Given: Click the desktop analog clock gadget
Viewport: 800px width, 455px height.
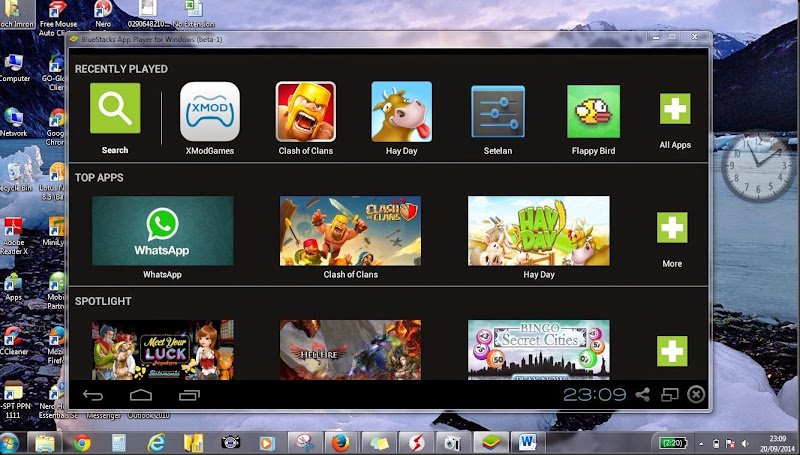Looking at the screenshot, I should point(758,166).
